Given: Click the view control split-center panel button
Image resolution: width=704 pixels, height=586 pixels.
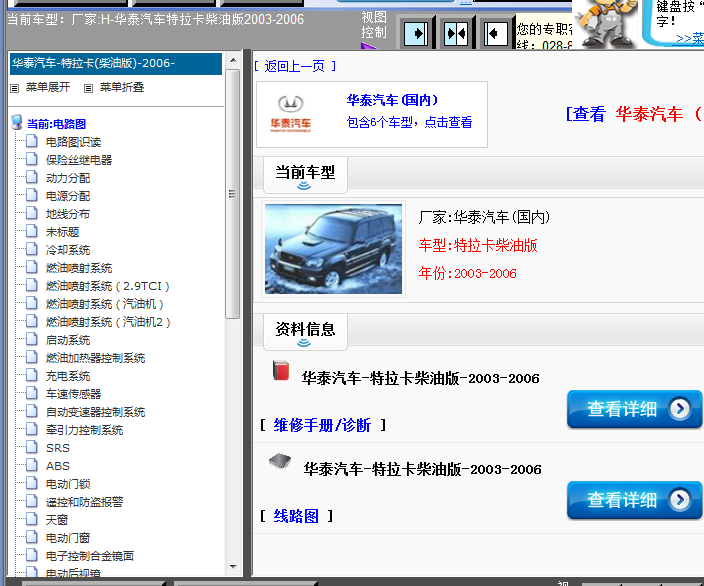Looking at the screenshot, I should [x=456, y=33].
